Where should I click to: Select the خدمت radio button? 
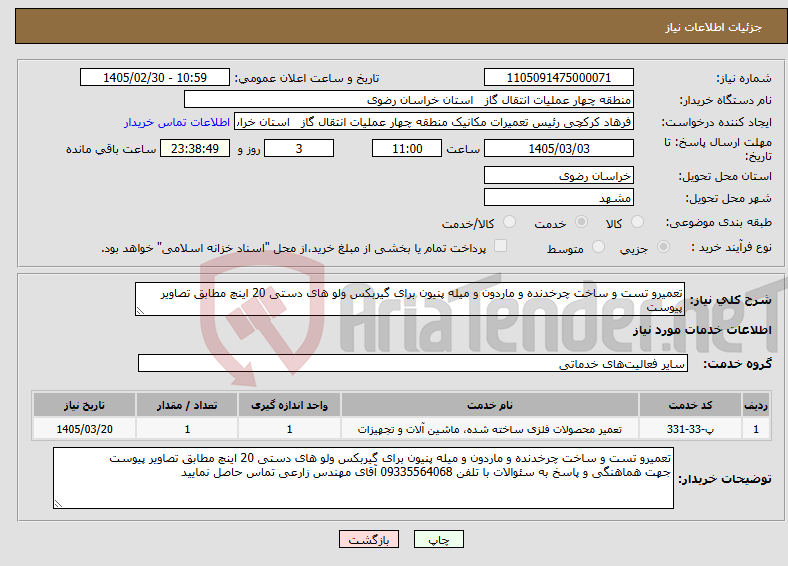581,222
